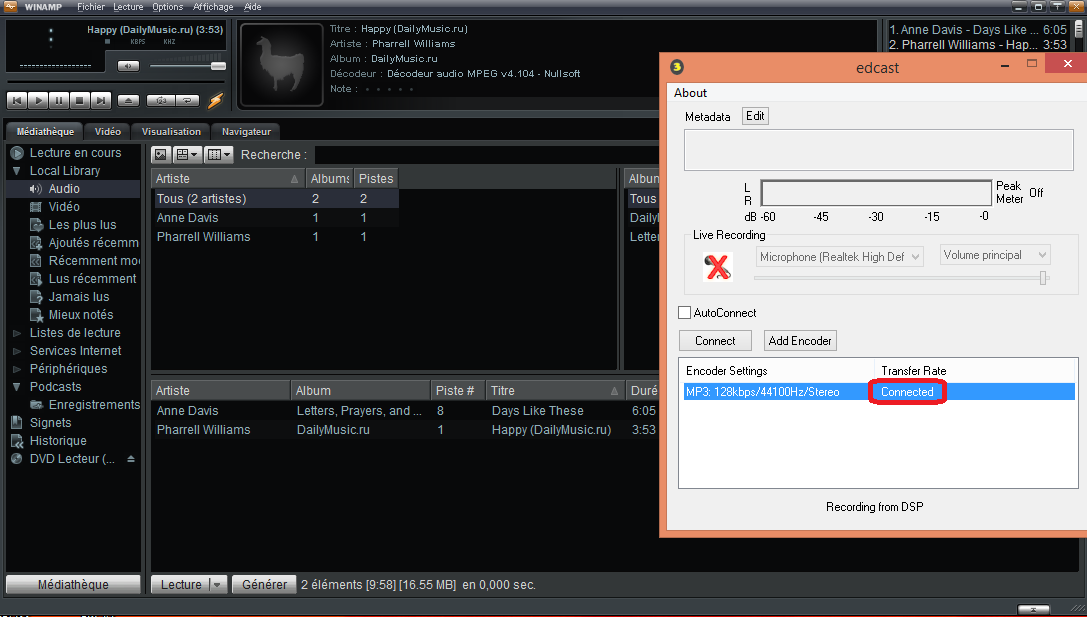Toggle shuffle playback mode
Image resolution: width=1087 pixels, height=617 pixels.
(x=160, y=100)
